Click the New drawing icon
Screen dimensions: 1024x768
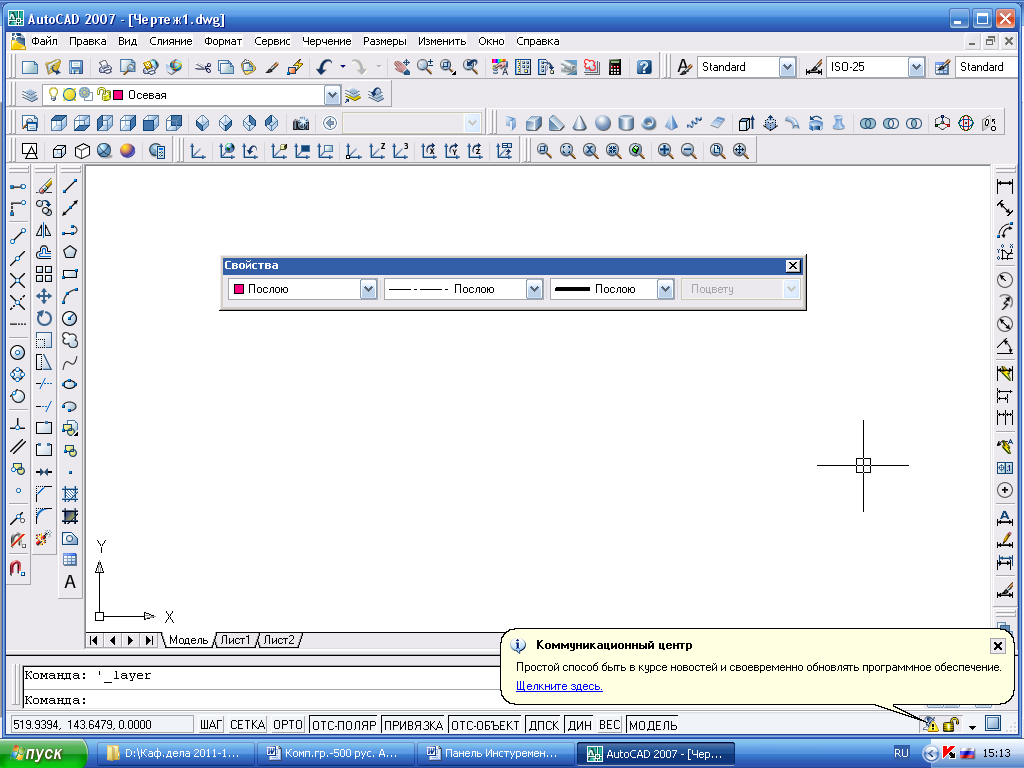click(30, 67)
